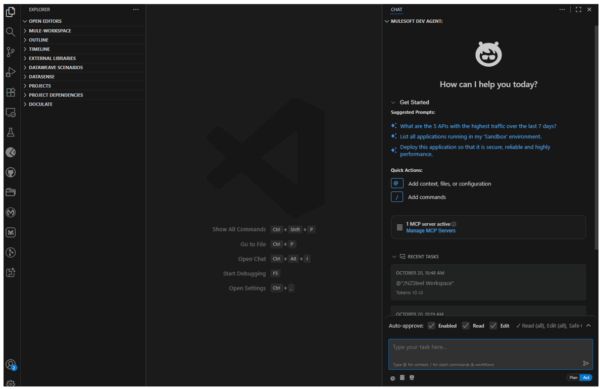Open the Extensions view icon
600x389 pixels.
click(x=11, y=92)
